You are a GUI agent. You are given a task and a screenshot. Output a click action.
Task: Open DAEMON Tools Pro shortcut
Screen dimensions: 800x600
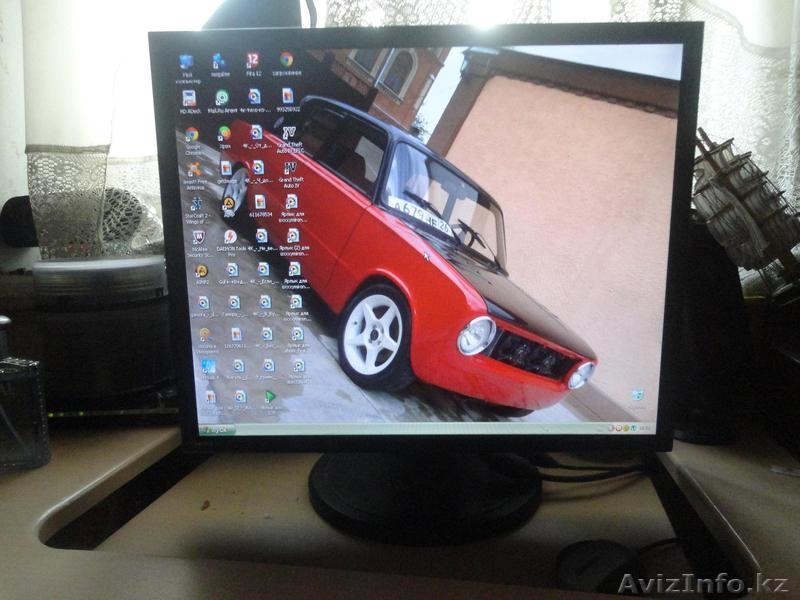click(x=230, y=238)
